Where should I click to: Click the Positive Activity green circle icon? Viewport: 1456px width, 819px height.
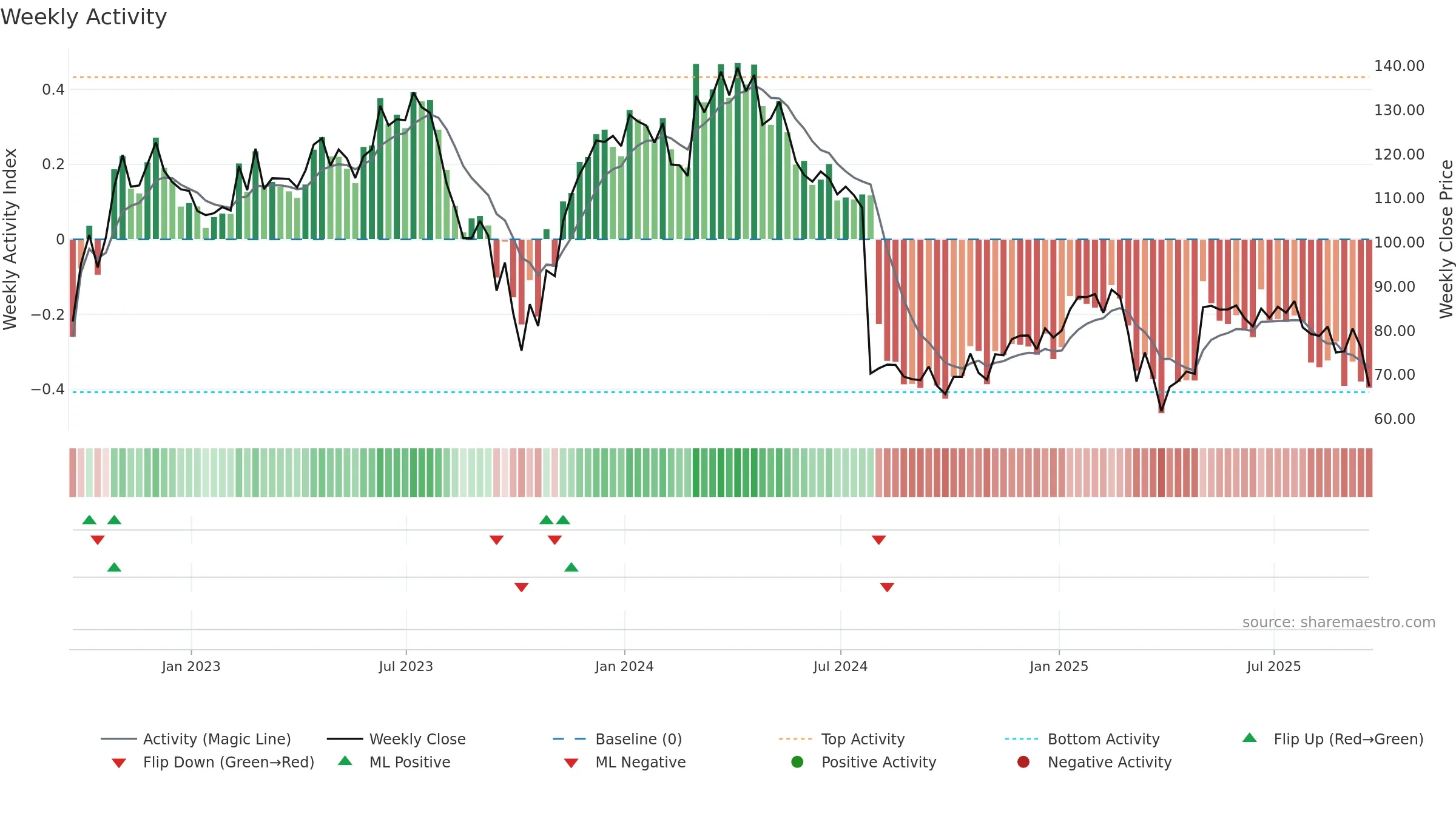(797, 762)
